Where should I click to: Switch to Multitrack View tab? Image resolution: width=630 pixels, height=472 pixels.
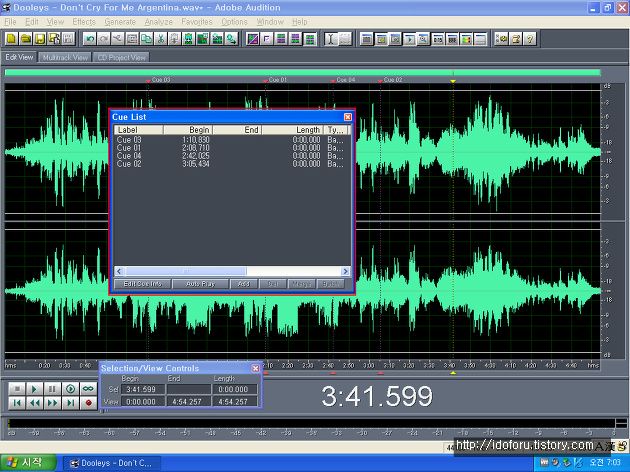[x=65, y=57]
